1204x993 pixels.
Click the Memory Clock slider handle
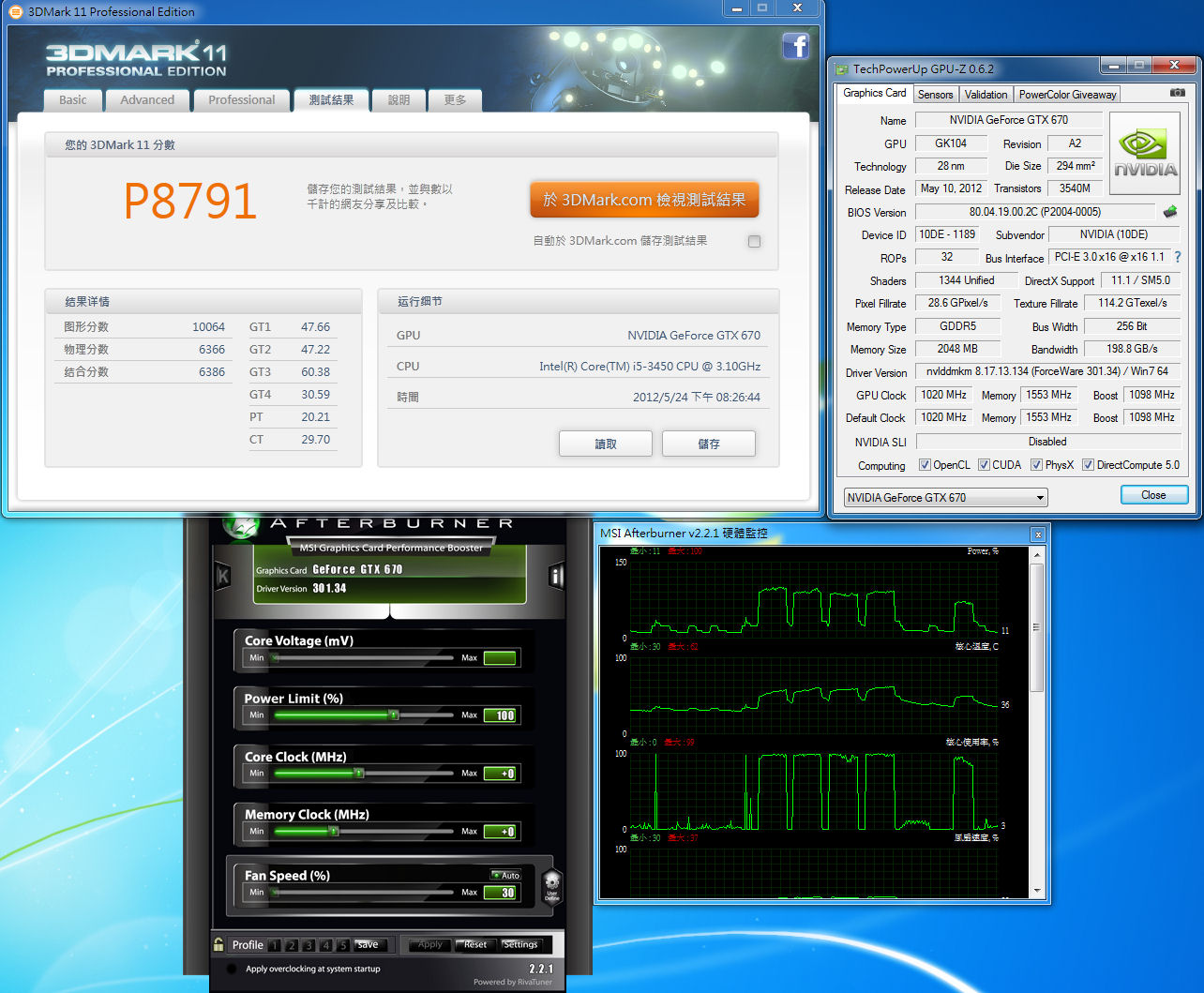334,832
